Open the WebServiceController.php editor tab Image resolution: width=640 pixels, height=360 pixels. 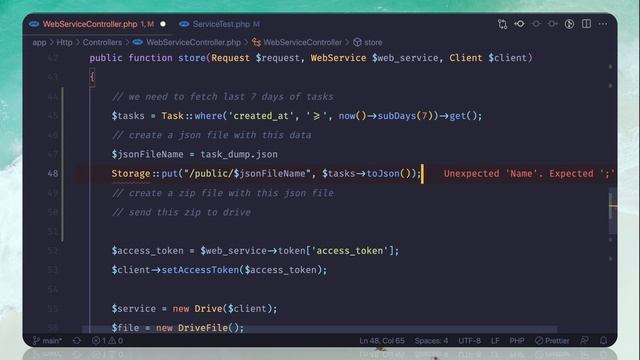(98, 24)
